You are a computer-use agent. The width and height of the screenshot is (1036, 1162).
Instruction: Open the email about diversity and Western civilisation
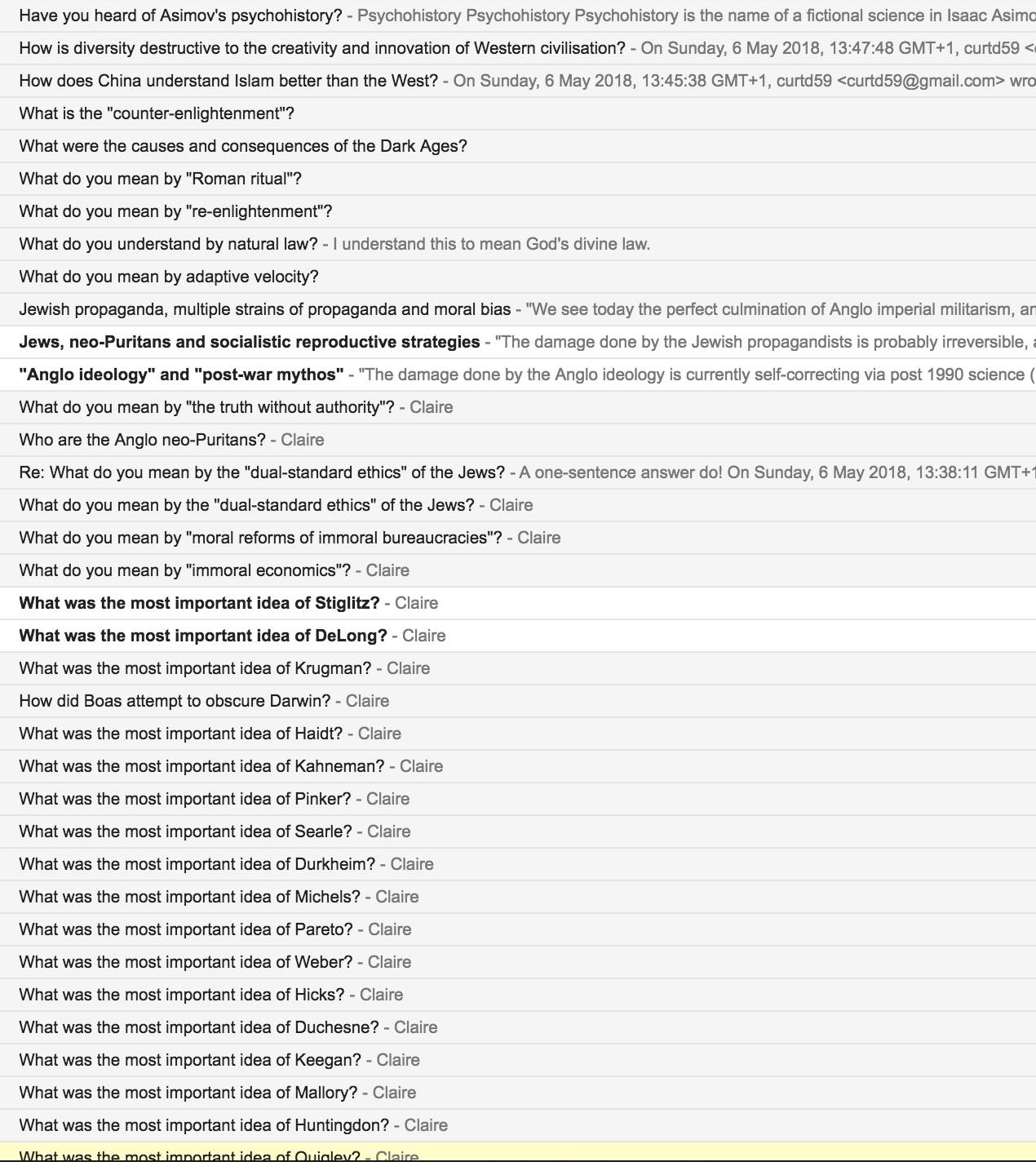tap(322, 48)
